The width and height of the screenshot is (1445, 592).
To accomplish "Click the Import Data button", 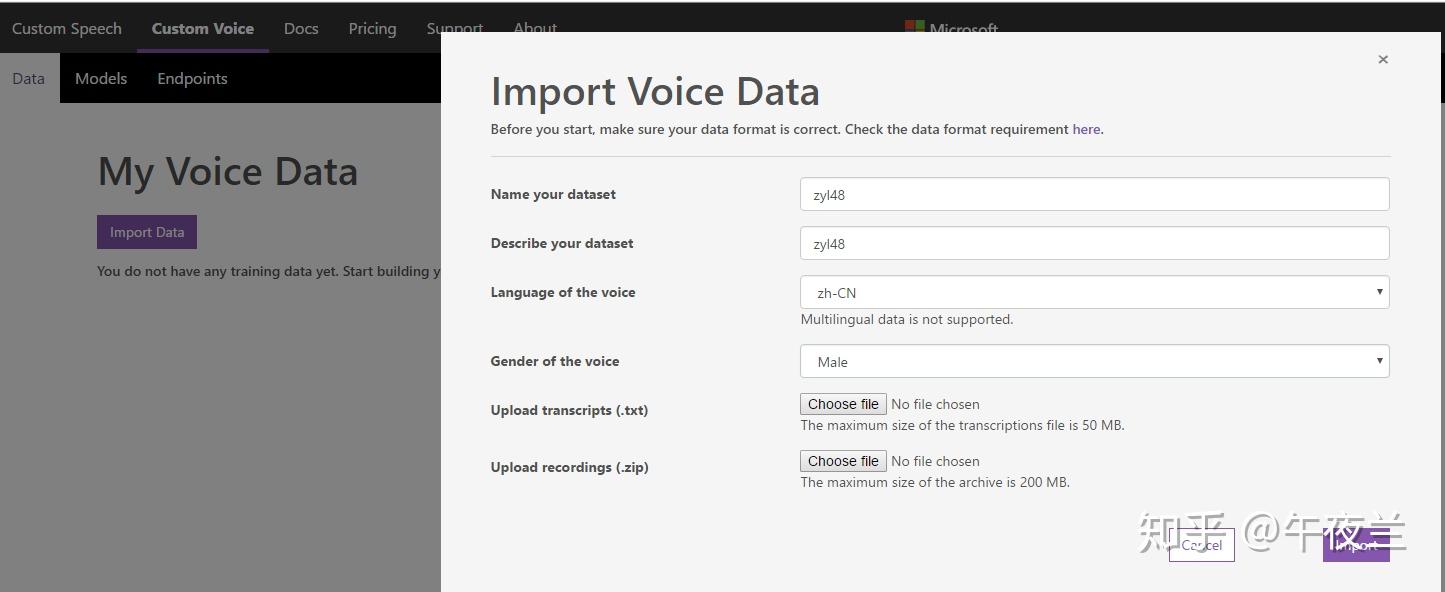I will pyautogui.click(x=147, y=232).
